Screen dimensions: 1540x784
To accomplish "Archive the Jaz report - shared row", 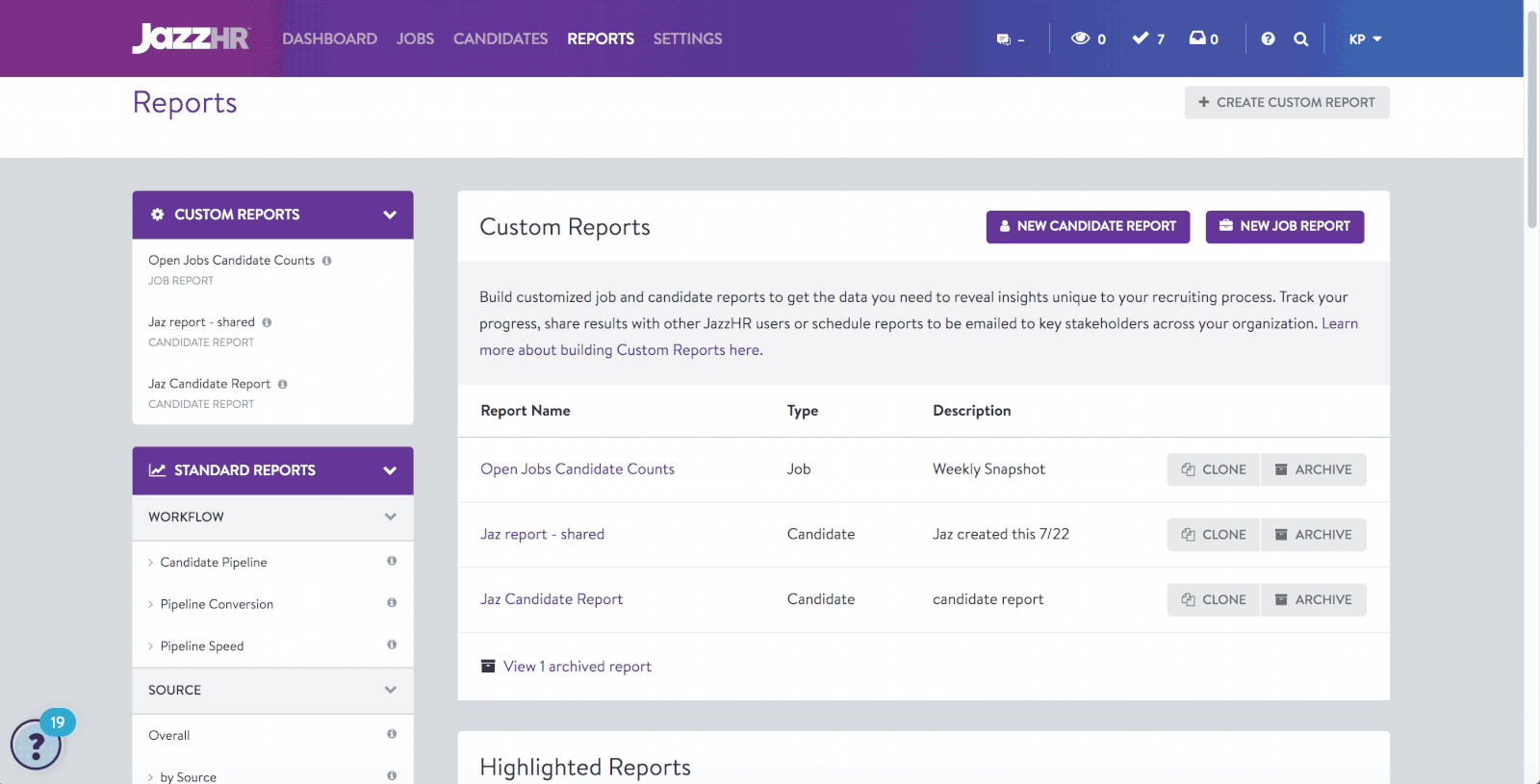I will (1314, 535).
